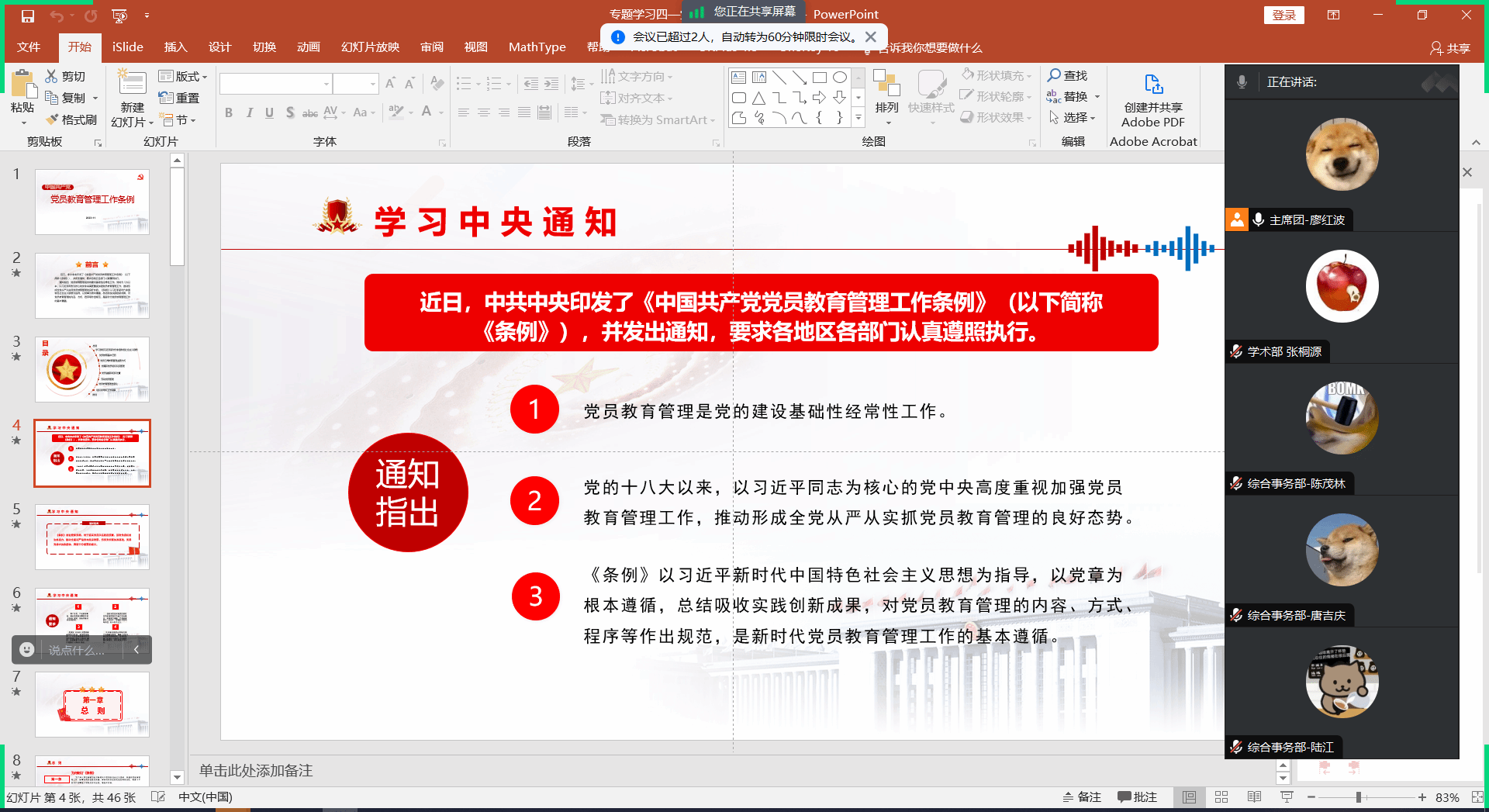Click the Format Painter brush icon
1489x812 pixels.
point(52,119)
